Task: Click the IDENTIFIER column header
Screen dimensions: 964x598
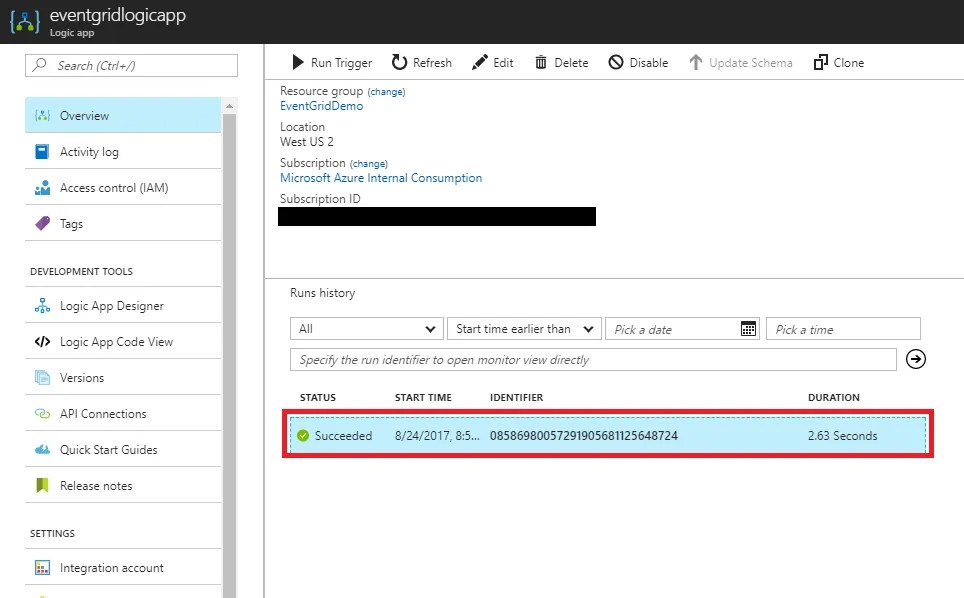Action: pyautogui.click(x=516, y=398)
